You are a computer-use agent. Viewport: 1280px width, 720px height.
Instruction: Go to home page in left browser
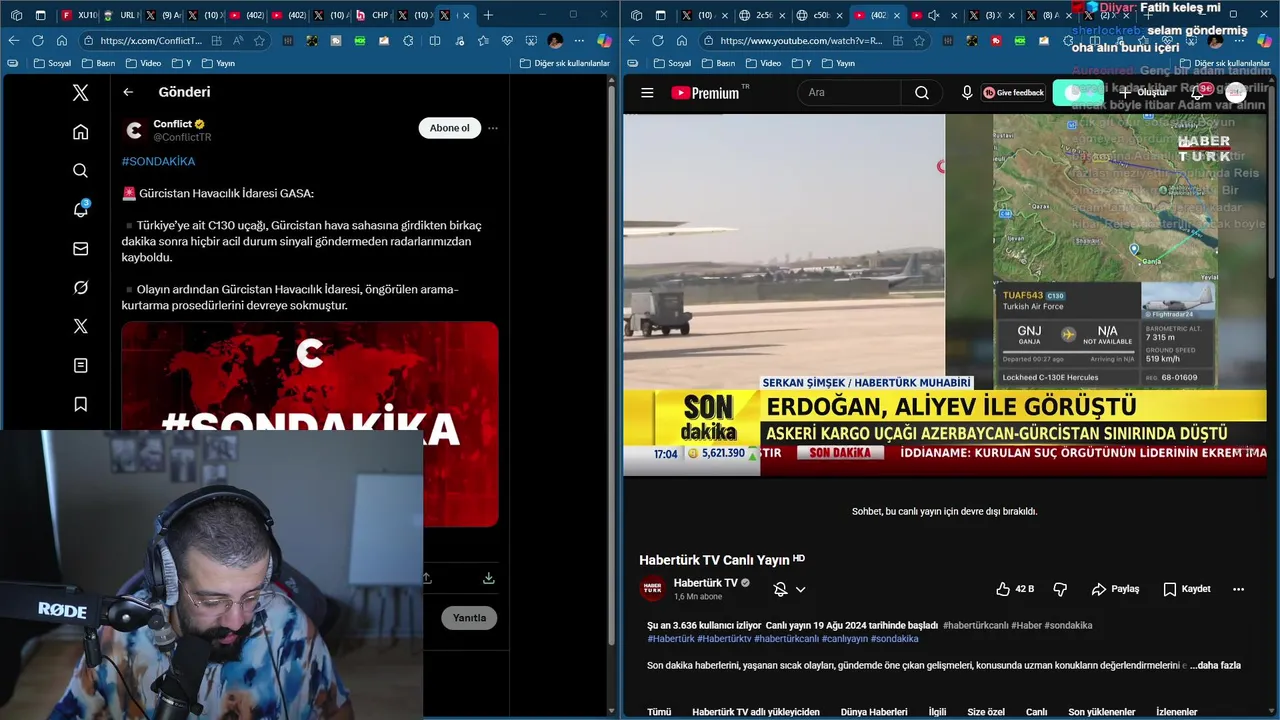62,41
